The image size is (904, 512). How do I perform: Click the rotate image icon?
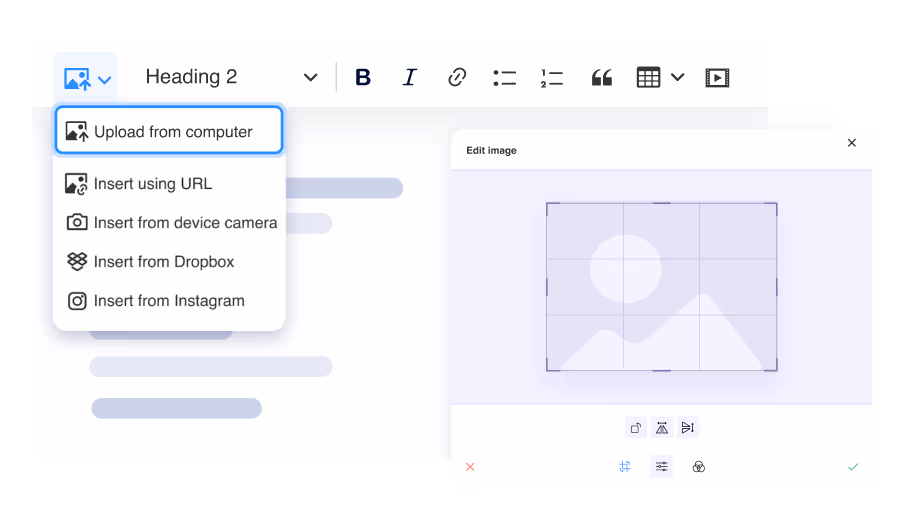coord(636,428)
